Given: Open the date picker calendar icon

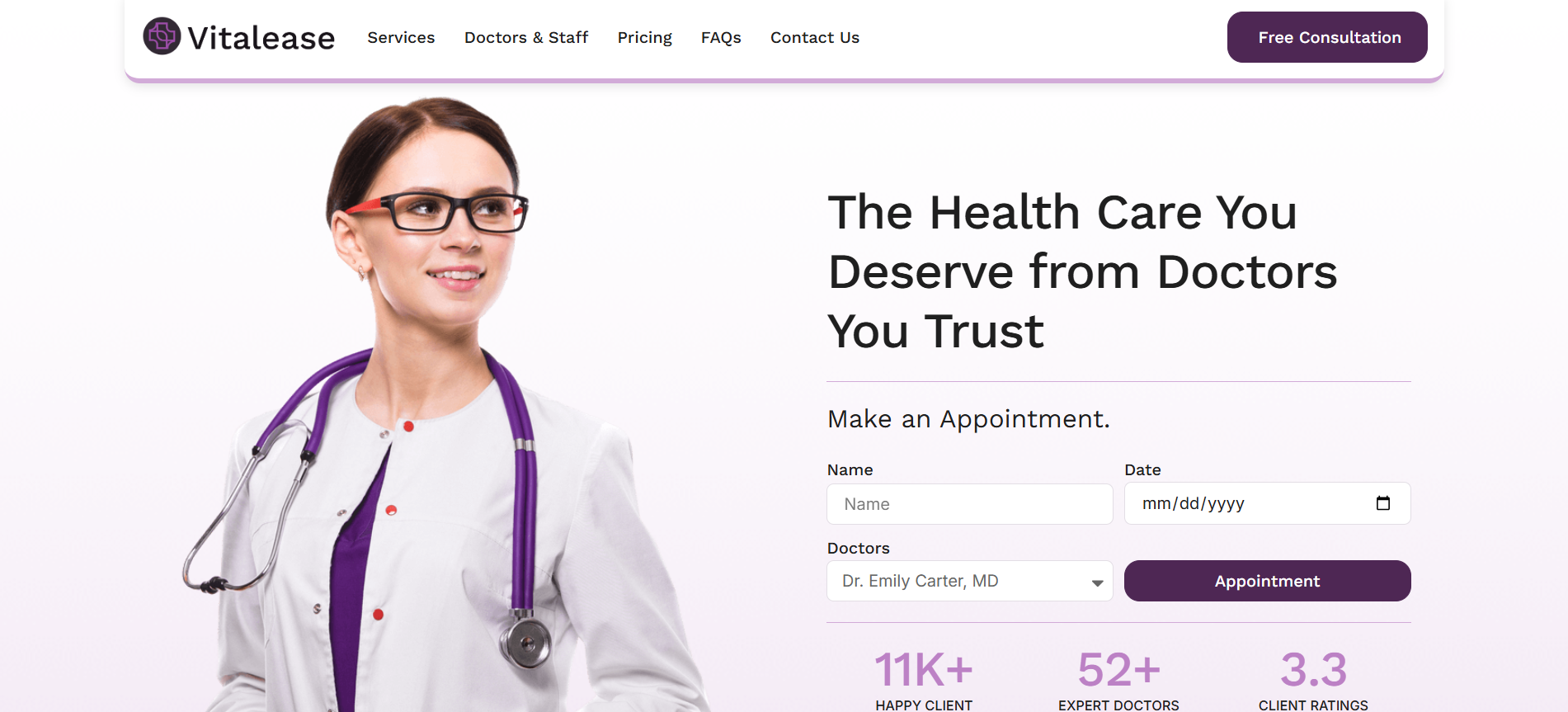Looking at the screenshot, I should pos(1383,503).
